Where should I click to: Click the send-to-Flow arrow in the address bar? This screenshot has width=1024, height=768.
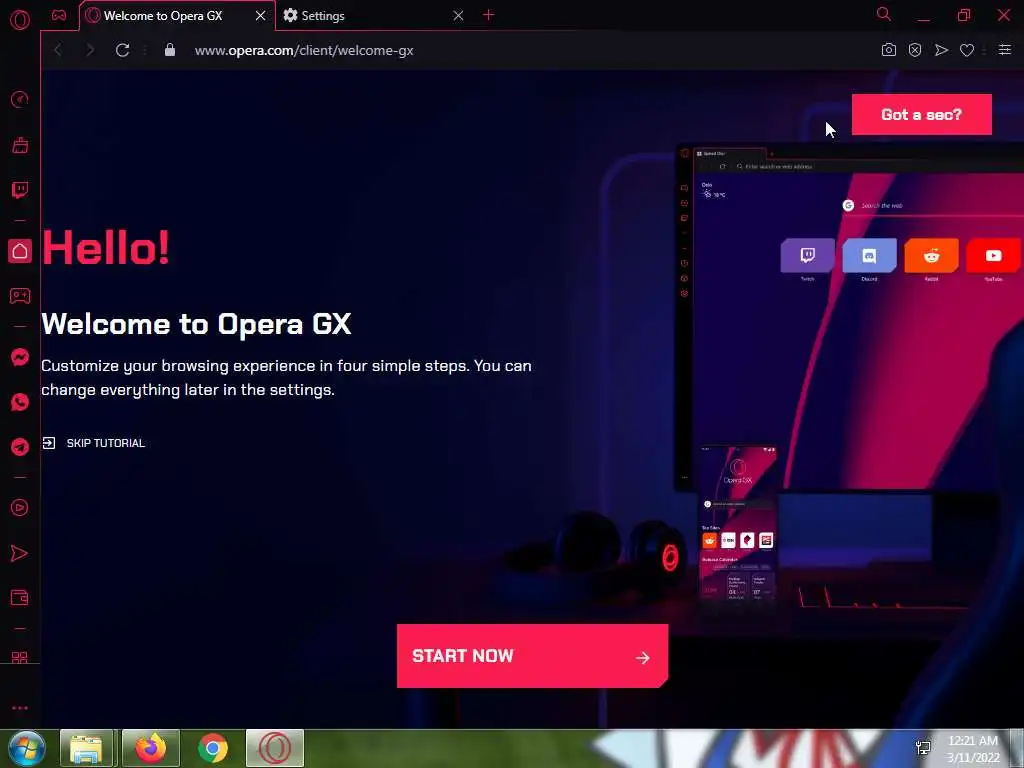click(x=941, y=50)
